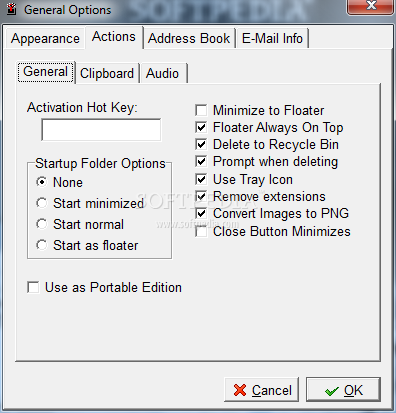This screenshot has height=413, width=396.
Task: Switch to the Appearance tab
Action: point(45,39)
